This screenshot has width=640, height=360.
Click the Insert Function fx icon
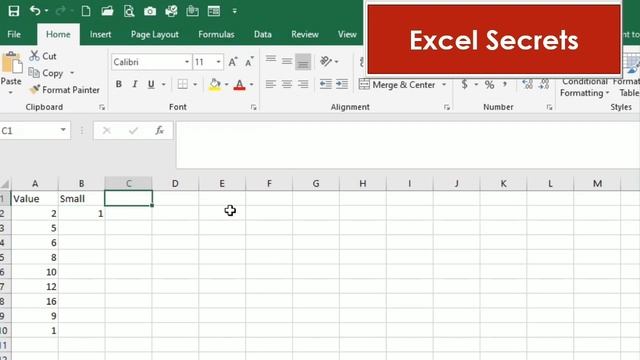tap(159, 131)
